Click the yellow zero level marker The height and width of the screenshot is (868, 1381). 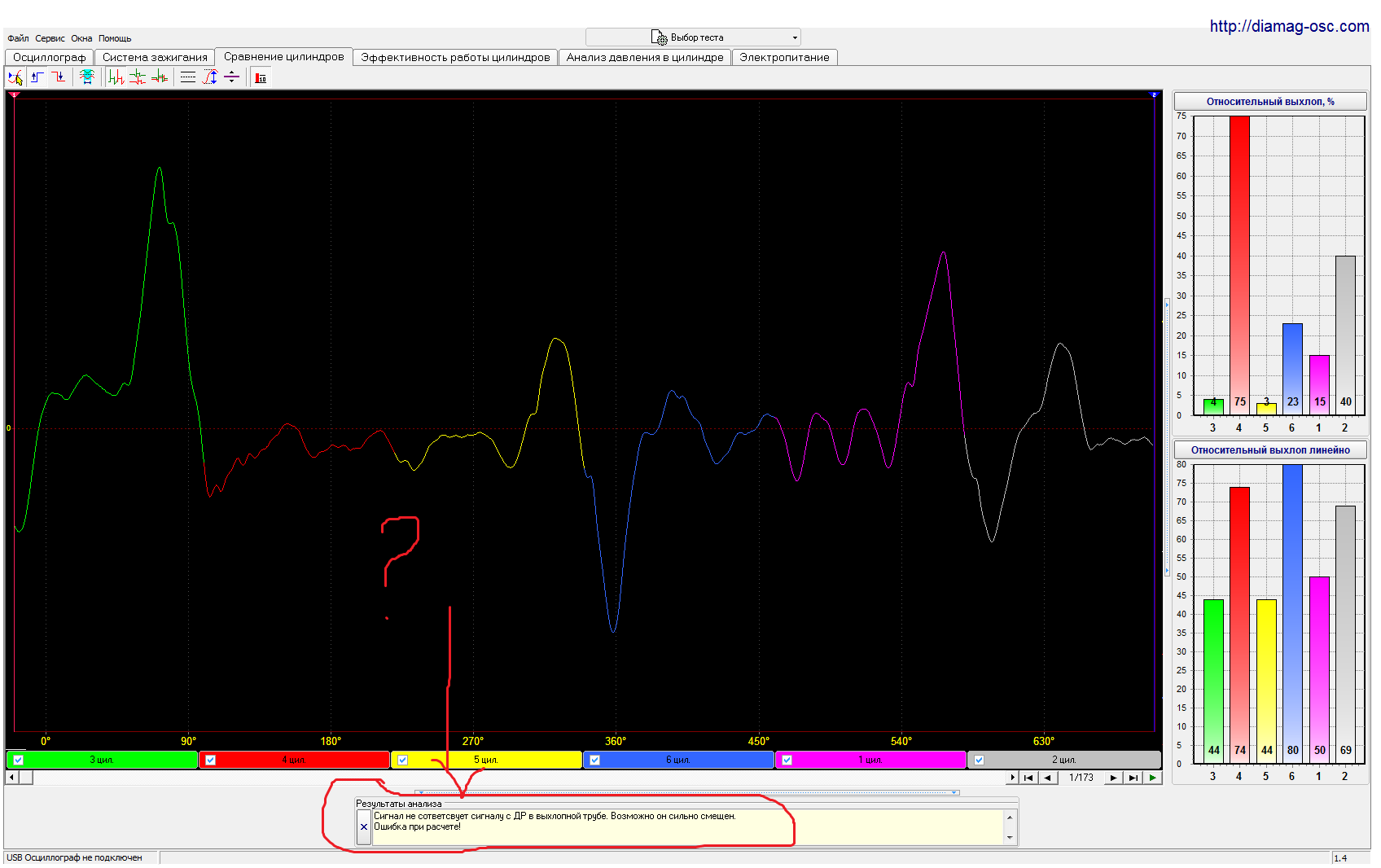click(x=9, y=428)
